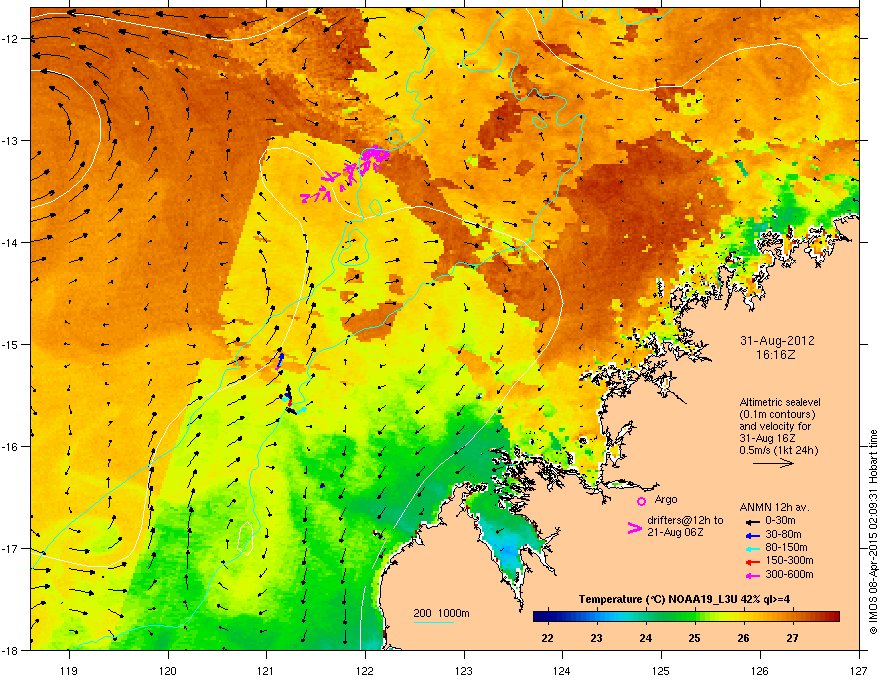The height and width of the screenshot is (680, 880).
Task: Click the longitude axis label '126'
Action: pyautogui.click(x=760, y=671)
